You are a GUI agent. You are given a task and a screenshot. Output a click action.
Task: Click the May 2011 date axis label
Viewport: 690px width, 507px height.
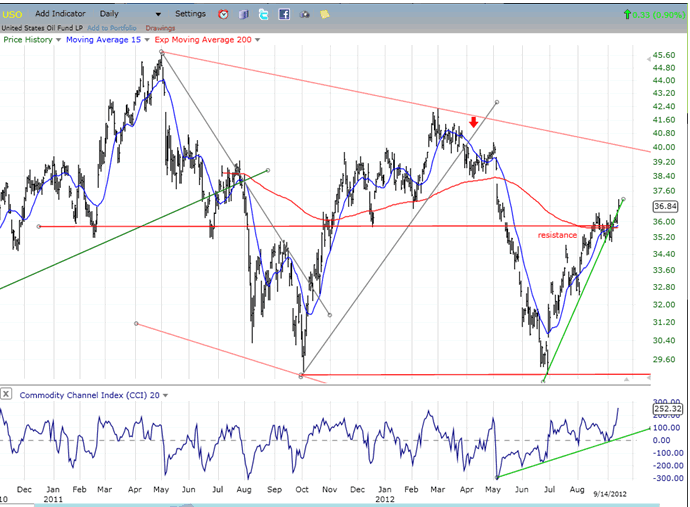[161, 489]
